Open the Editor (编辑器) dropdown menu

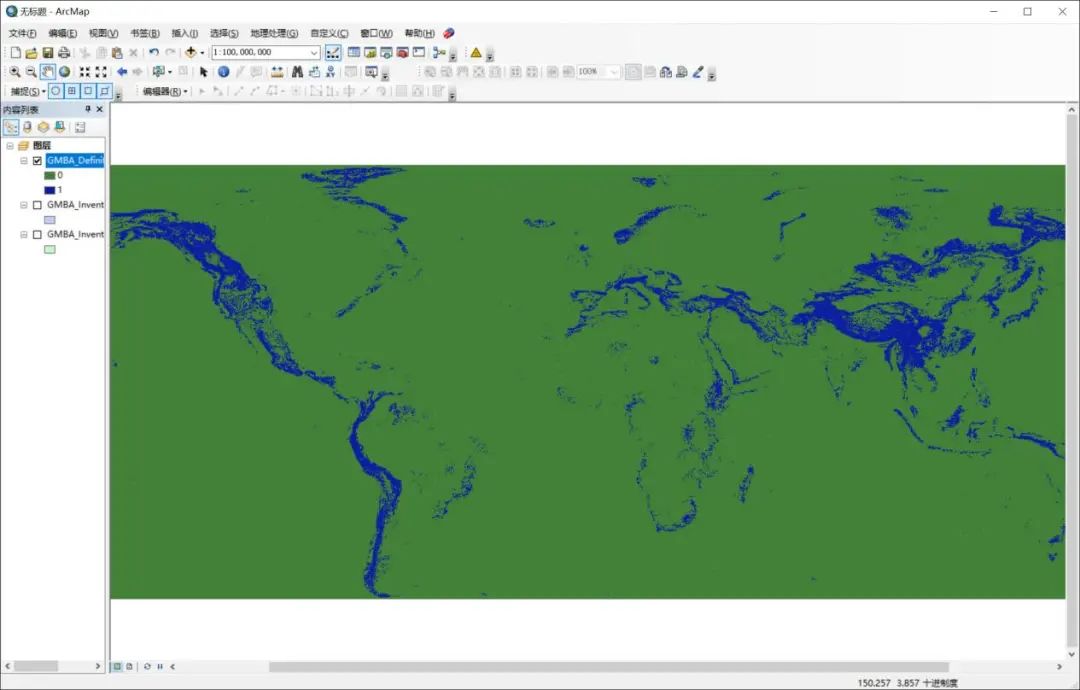click(165, 91)
